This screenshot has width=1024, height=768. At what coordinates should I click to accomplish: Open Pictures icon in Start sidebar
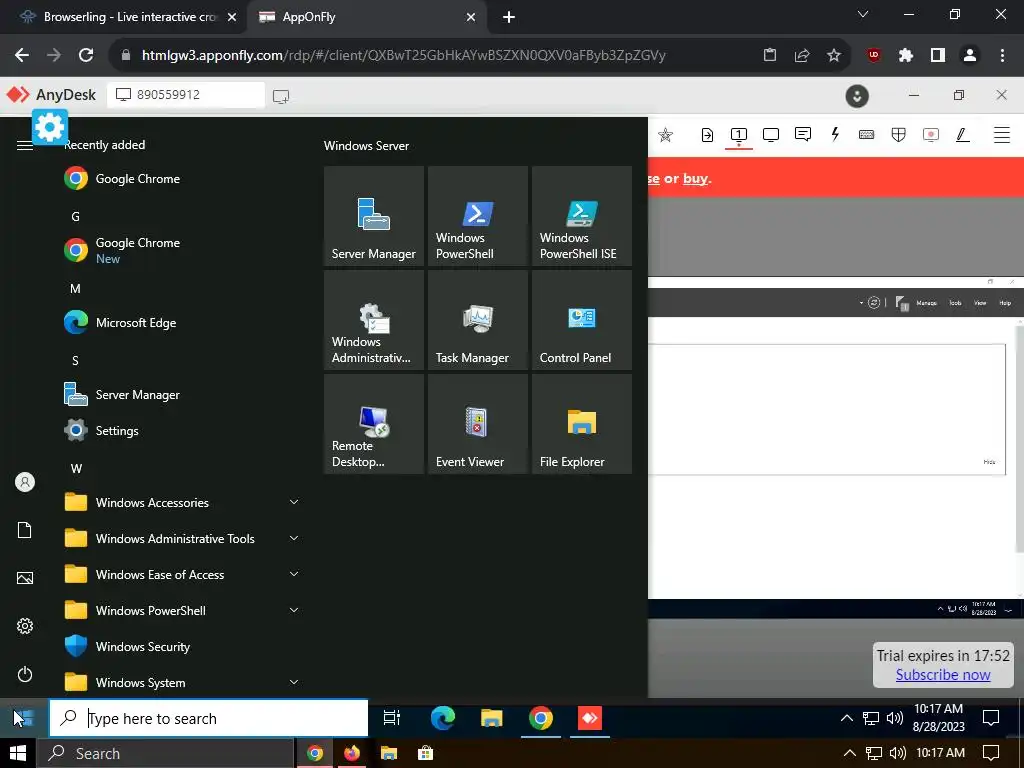tap(25, 578)
